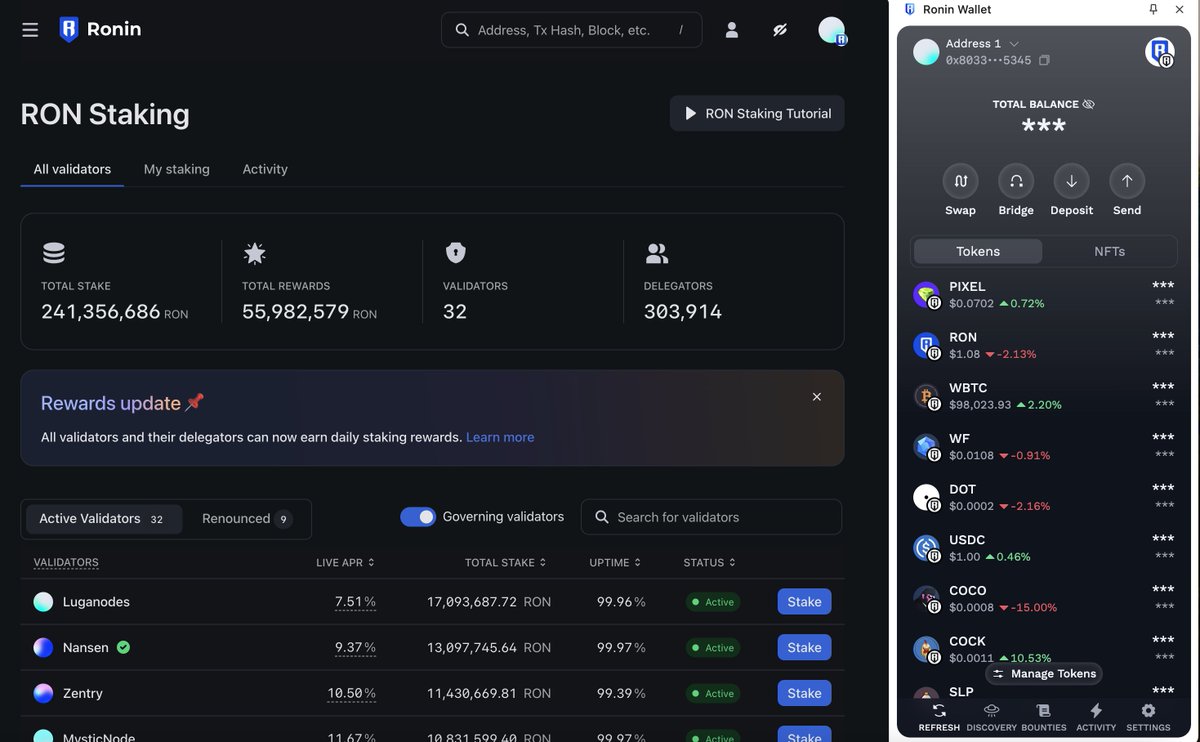Image resolution: width=1200 pixels, height=742 pixels.
Task: Open the PIXEL token row
Action: 1043,295
